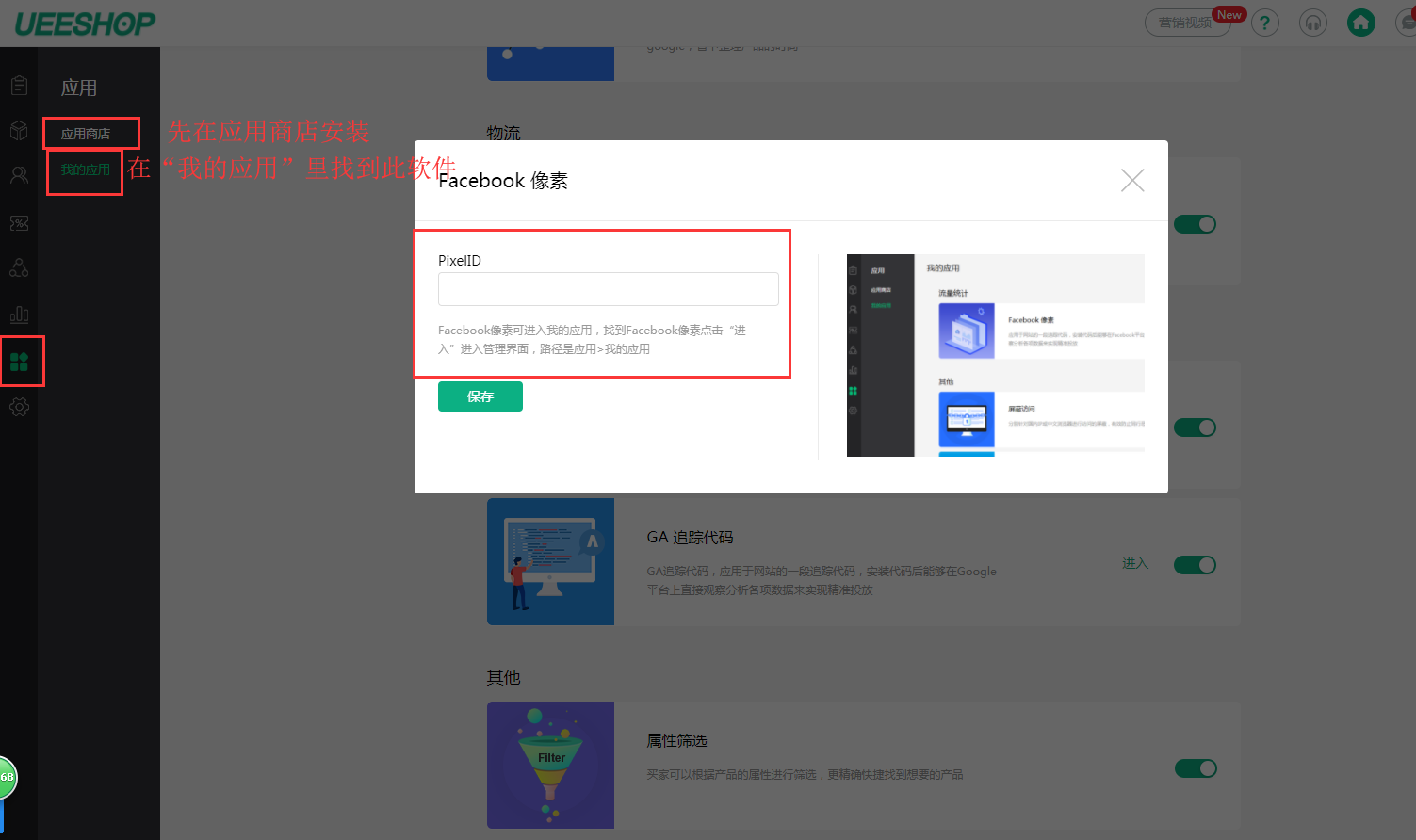Screen dimensions: 1416x840
Task: Close the Facebook 像素 dialog
Action: [x=1132, y=180]
